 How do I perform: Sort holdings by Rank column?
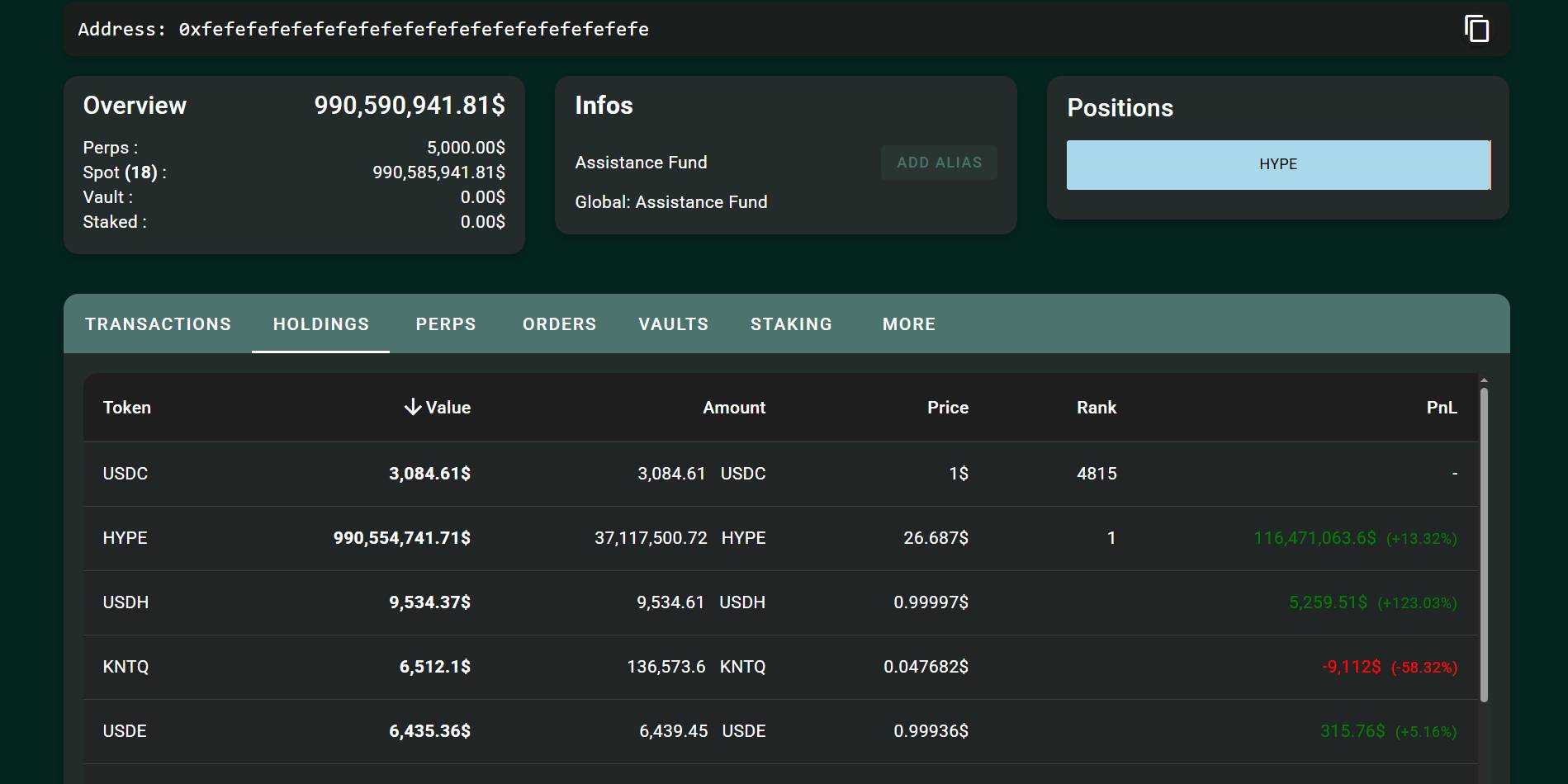1096,407
